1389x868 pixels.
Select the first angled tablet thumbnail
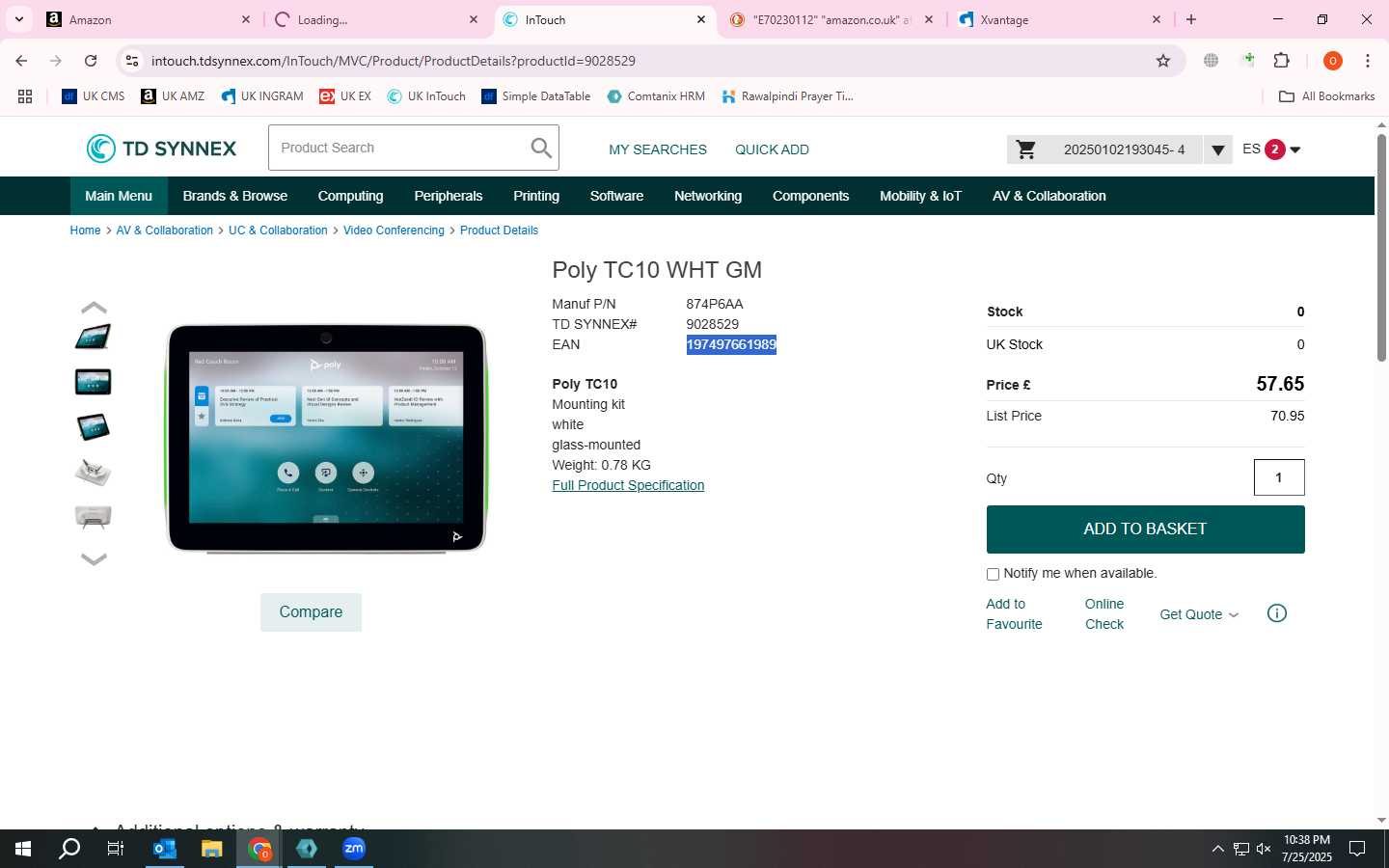94,337
